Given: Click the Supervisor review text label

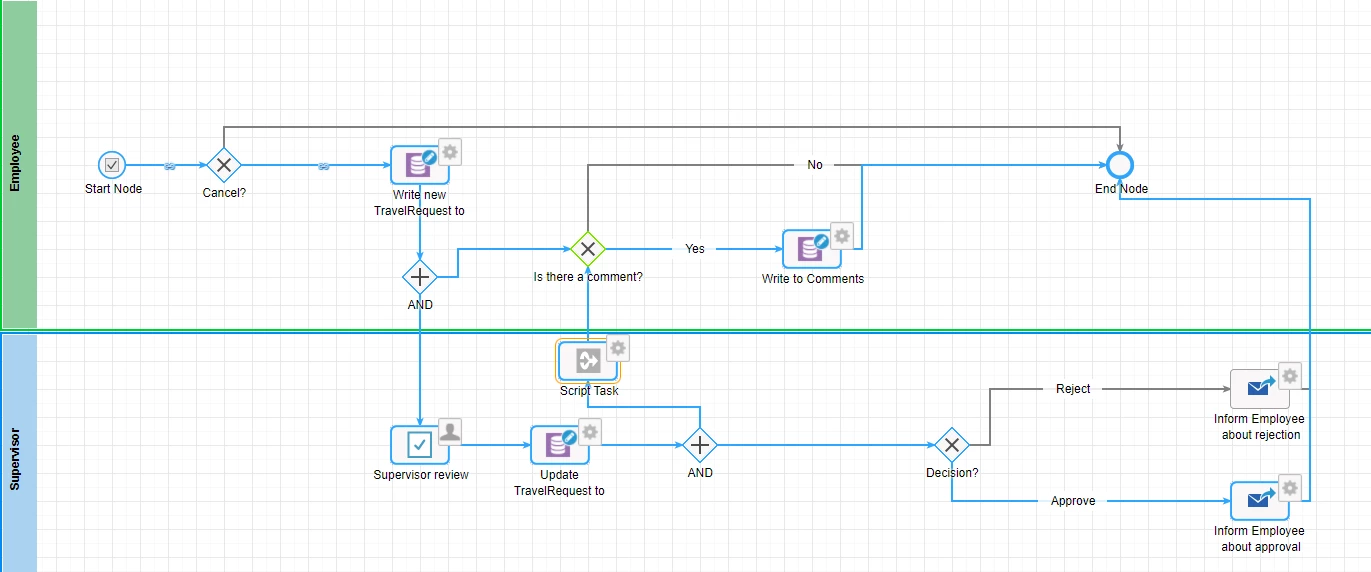Looking at the screenshot, I should tap(421, 475).
